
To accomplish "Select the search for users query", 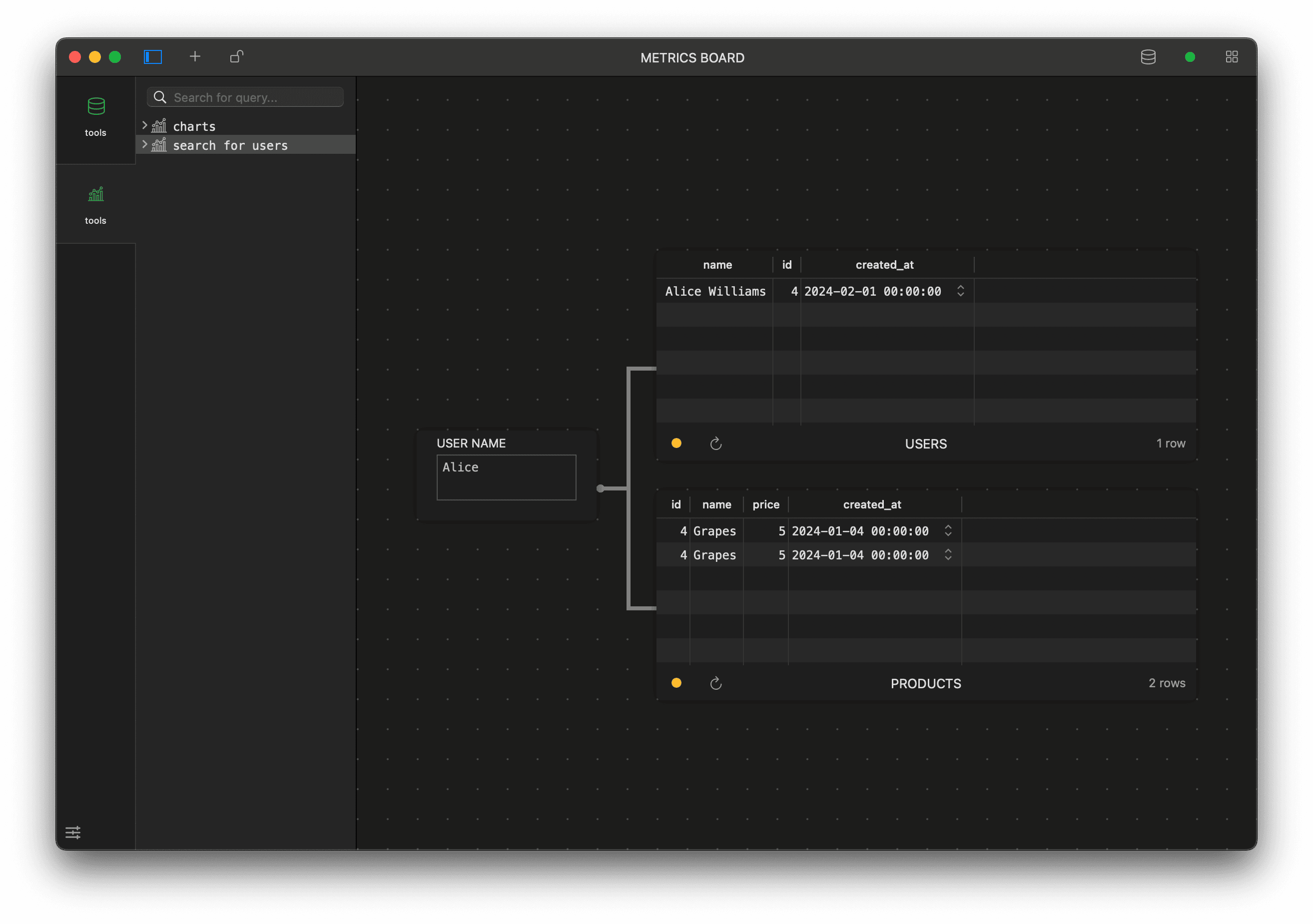I will 246,145.
